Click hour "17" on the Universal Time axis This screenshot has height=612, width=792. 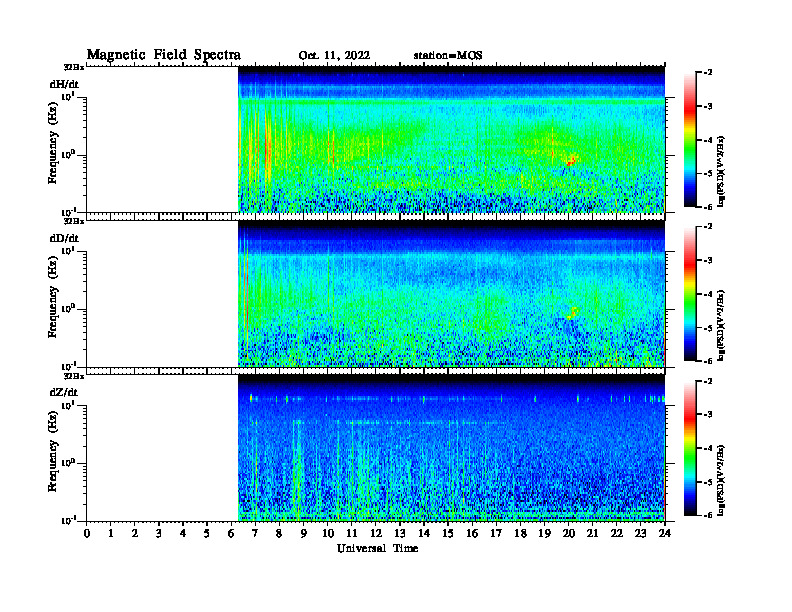click(x=496, y=534)
